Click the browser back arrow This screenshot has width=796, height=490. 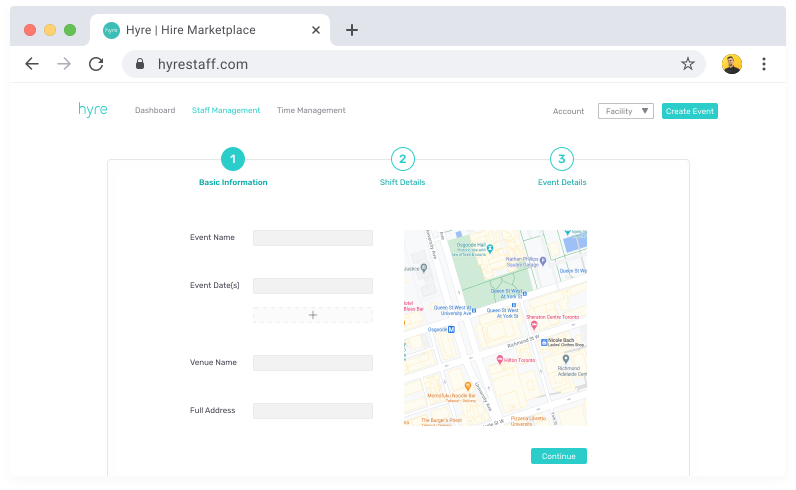coord(32,64)
